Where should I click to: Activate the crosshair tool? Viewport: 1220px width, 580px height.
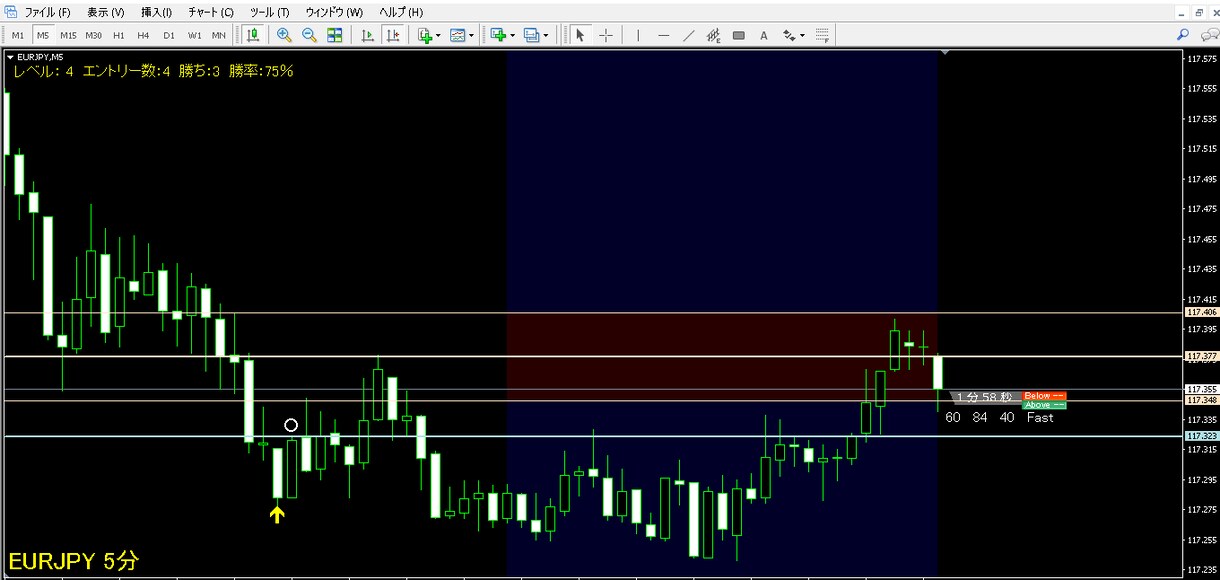pyautogui.click(x=606, y=35)
